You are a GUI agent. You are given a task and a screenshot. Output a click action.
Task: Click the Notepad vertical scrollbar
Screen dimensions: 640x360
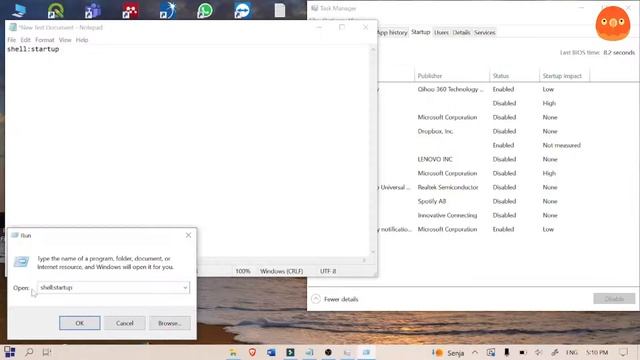tap(373, 151)
